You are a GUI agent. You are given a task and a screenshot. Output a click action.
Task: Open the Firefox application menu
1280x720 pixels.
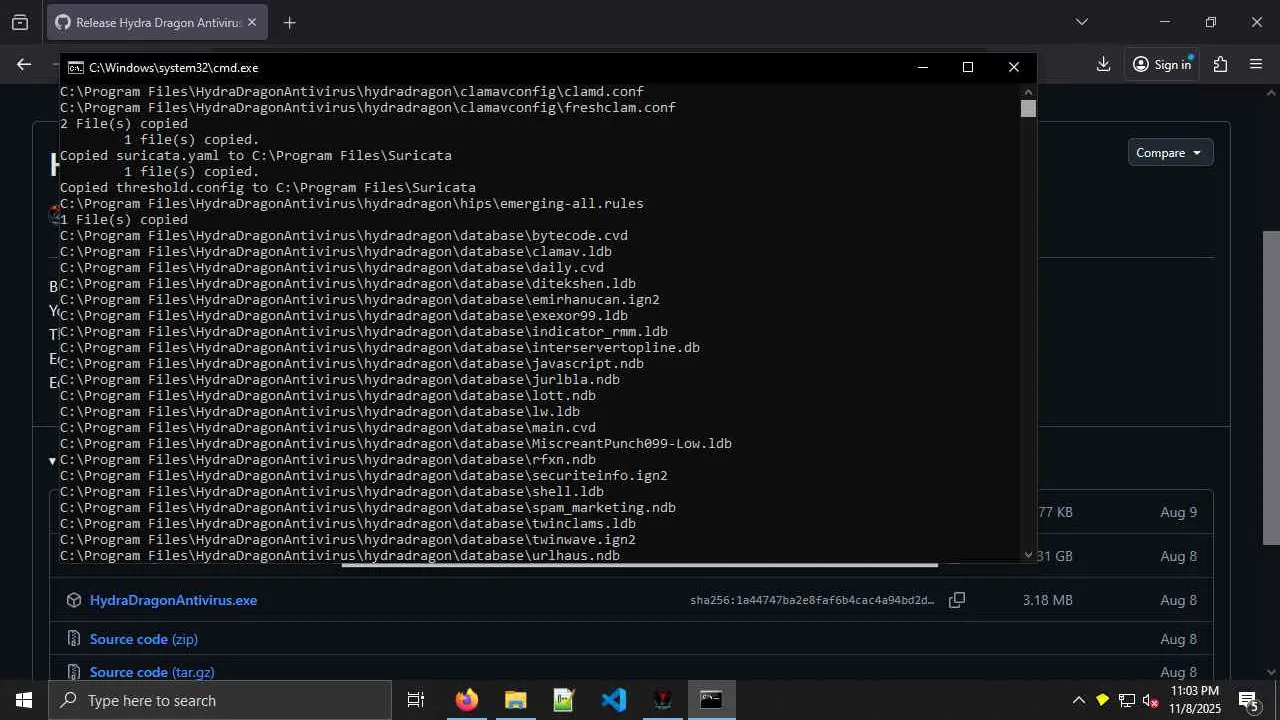[1256, 64]
